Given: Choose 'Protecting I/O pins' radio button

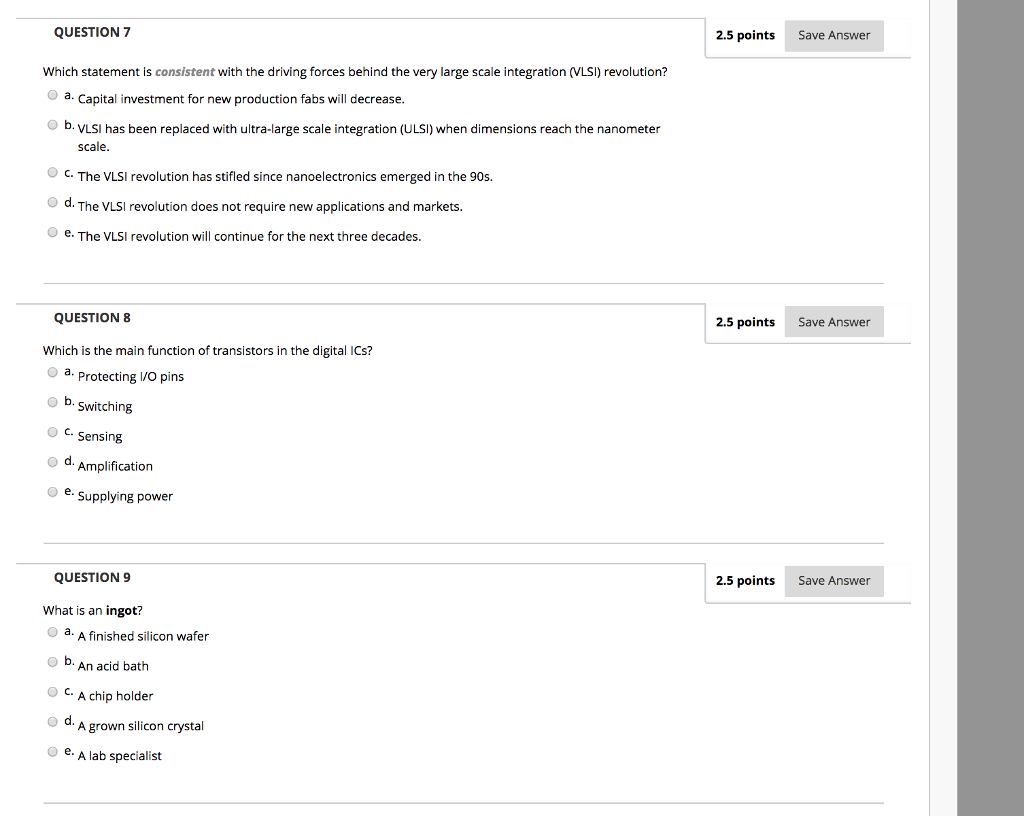Looking at the screenshot, I should (52, 373).
